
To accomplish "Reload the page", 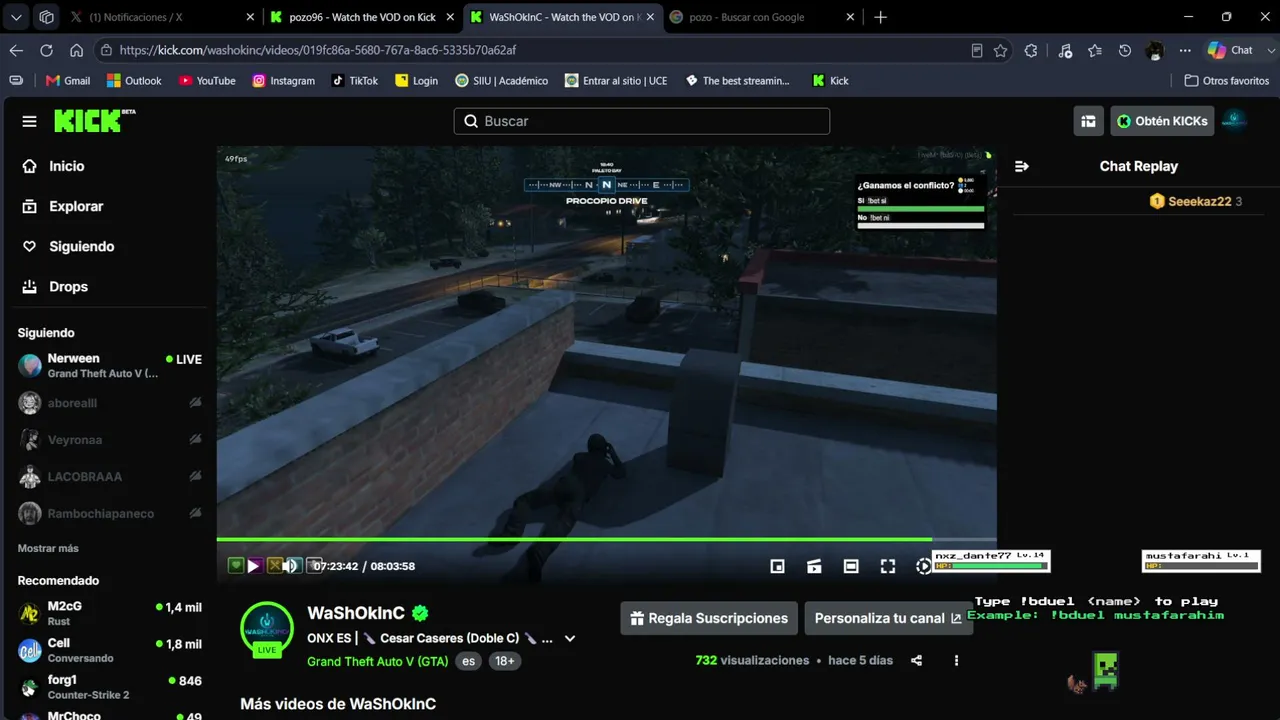I will [46, 50].
